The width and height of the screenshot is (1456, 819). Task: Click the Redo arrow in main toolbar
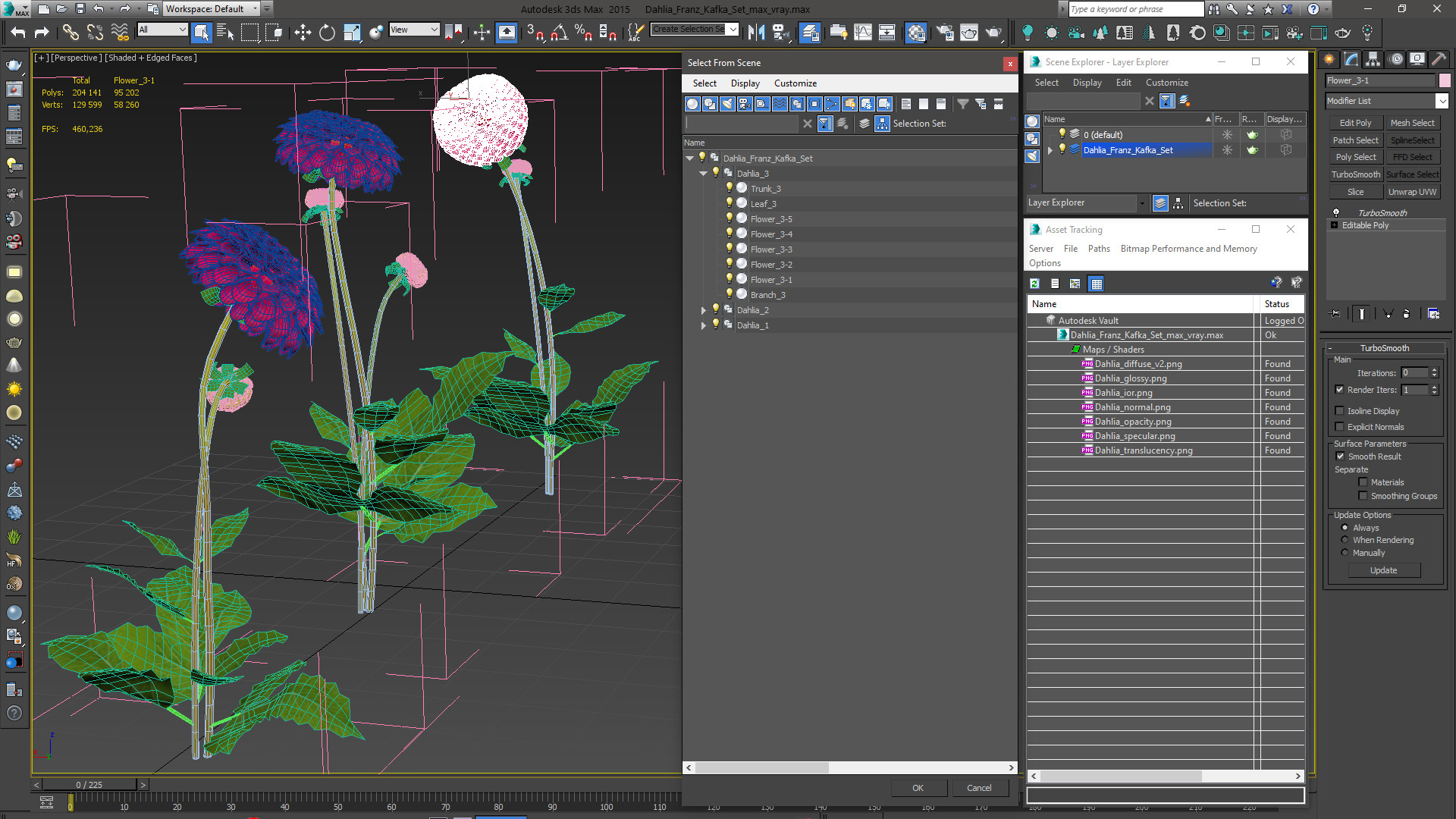click(x=42, y=32)
